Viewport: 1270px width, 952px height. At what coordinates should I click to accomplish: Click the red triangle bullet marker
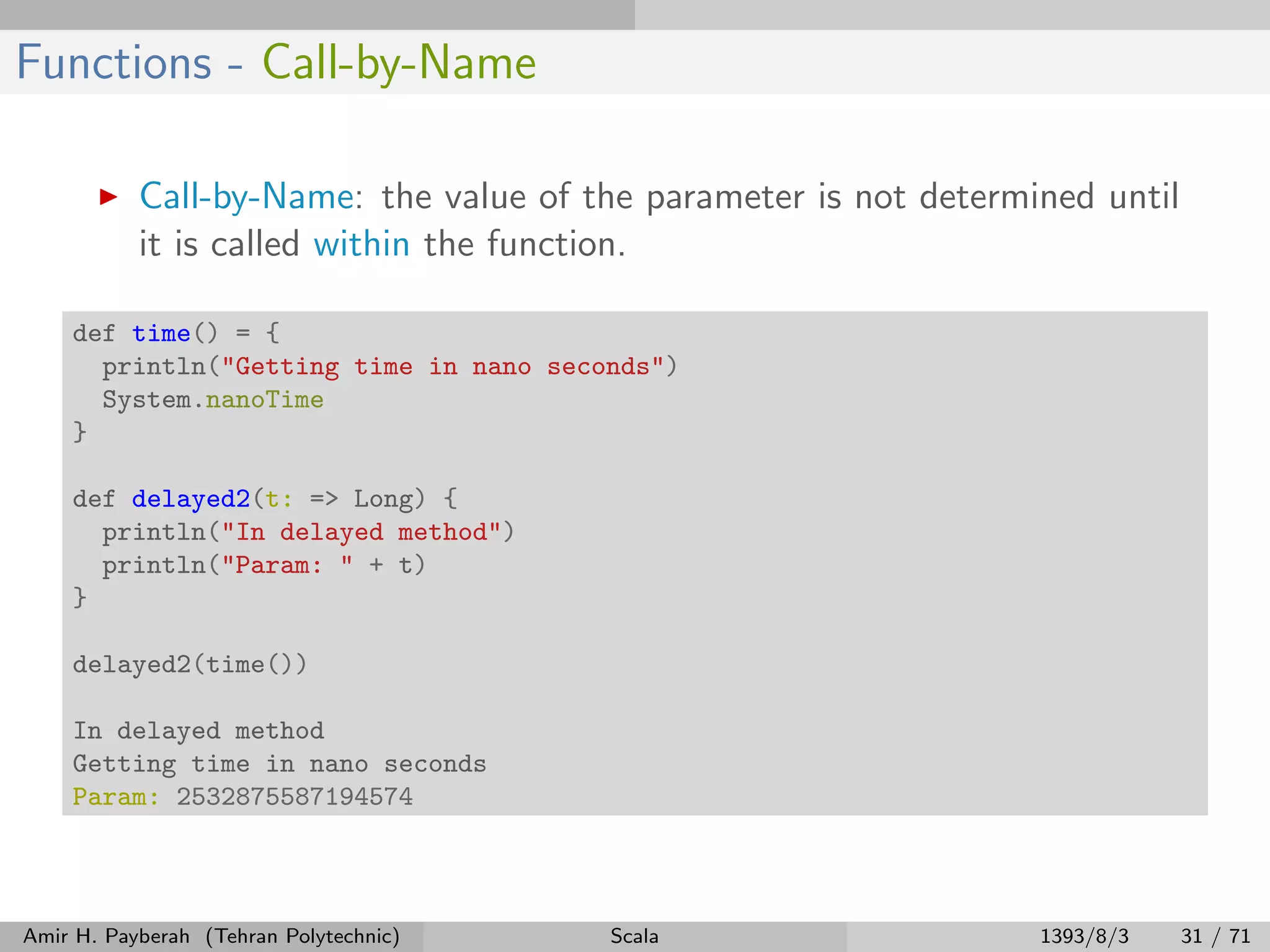(109, 198)
